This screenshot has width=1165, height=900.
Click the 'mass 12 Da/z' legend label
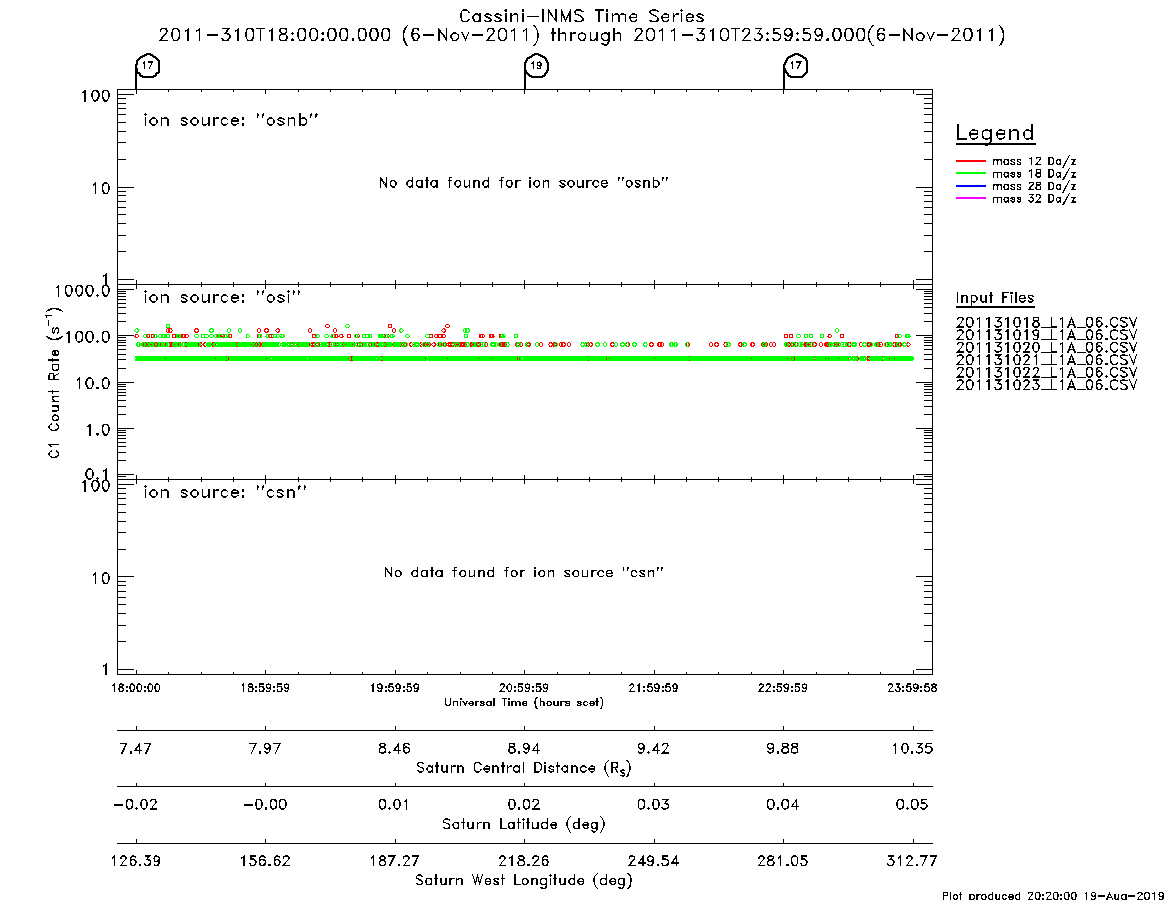click(x=1034, y=161)
